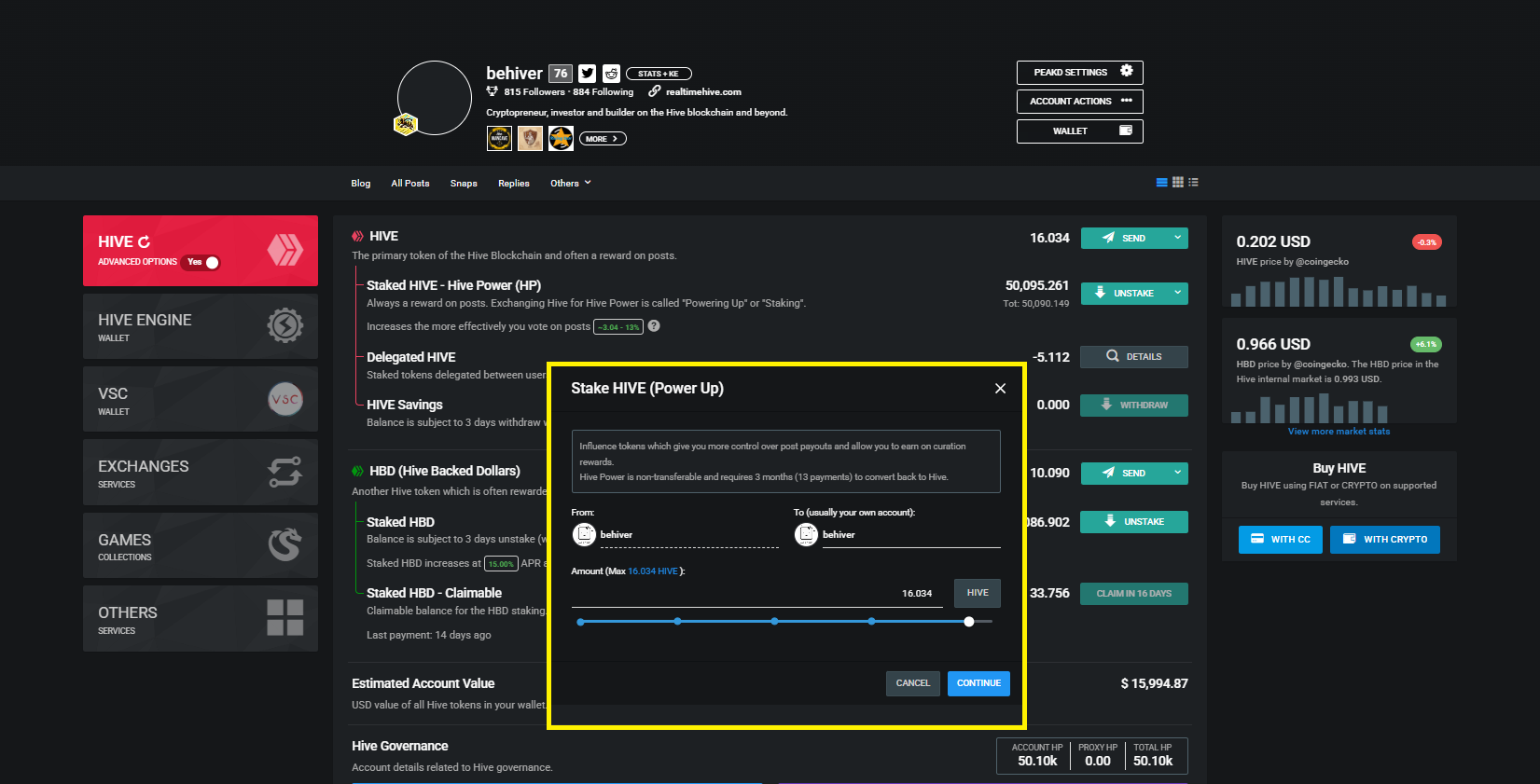Click the refresh icon beside HIVE wallet title
The image size is (1540, 784).
145,241
